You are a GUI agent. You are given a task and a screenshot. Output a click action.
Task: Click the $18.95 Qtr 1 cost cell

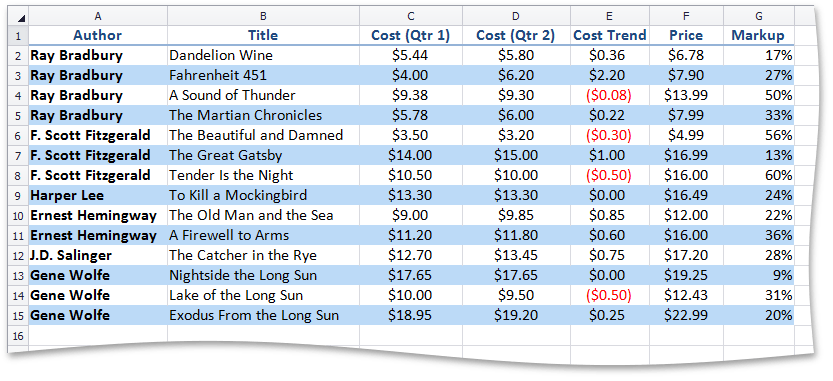pos(410,316)
